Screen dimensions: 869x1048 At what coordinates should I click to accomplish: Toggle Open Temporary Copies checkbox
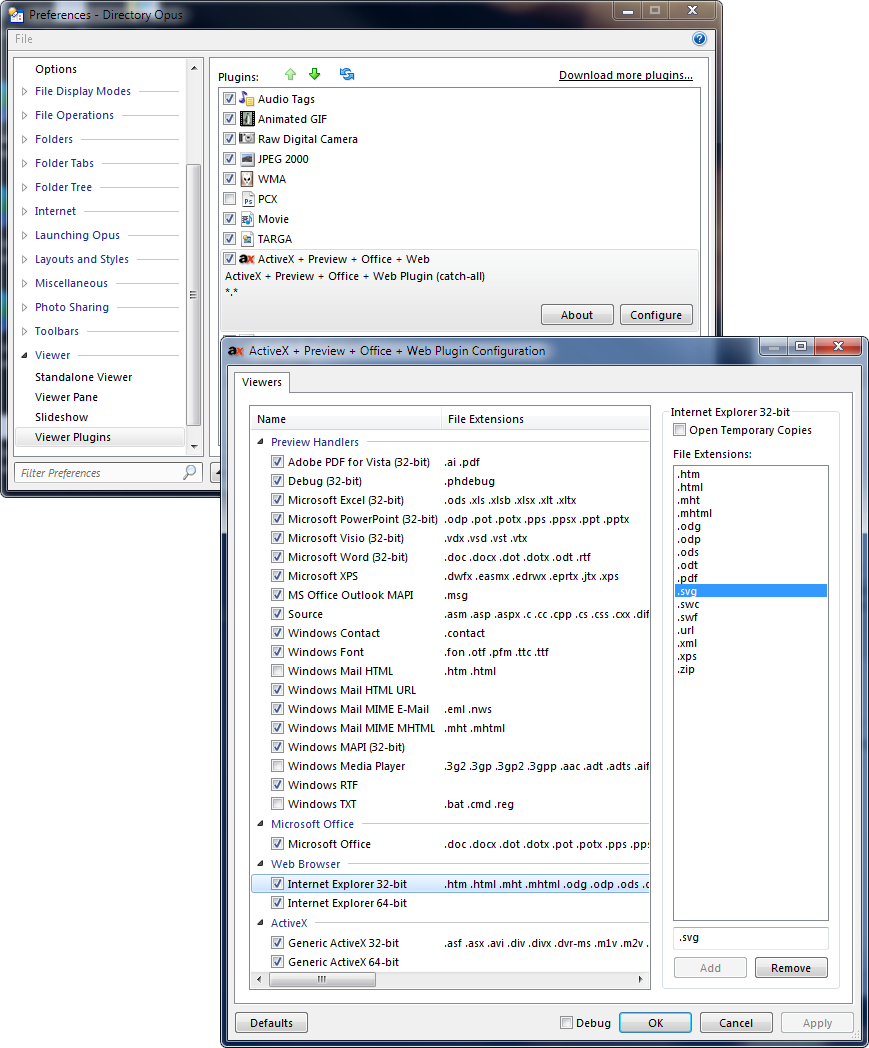pyautogui.click(x=679, y=430)
